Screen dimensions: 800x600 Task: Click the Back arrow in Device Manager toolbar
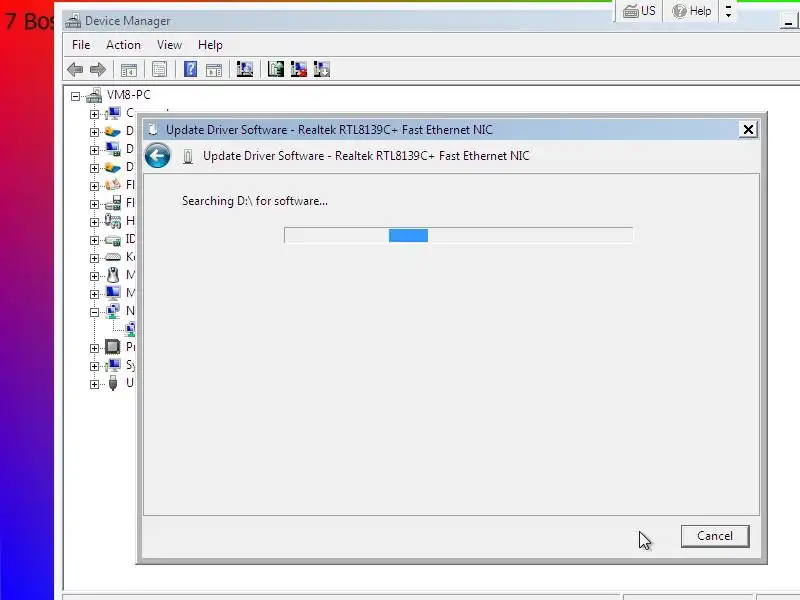click(x=75, y=69)
